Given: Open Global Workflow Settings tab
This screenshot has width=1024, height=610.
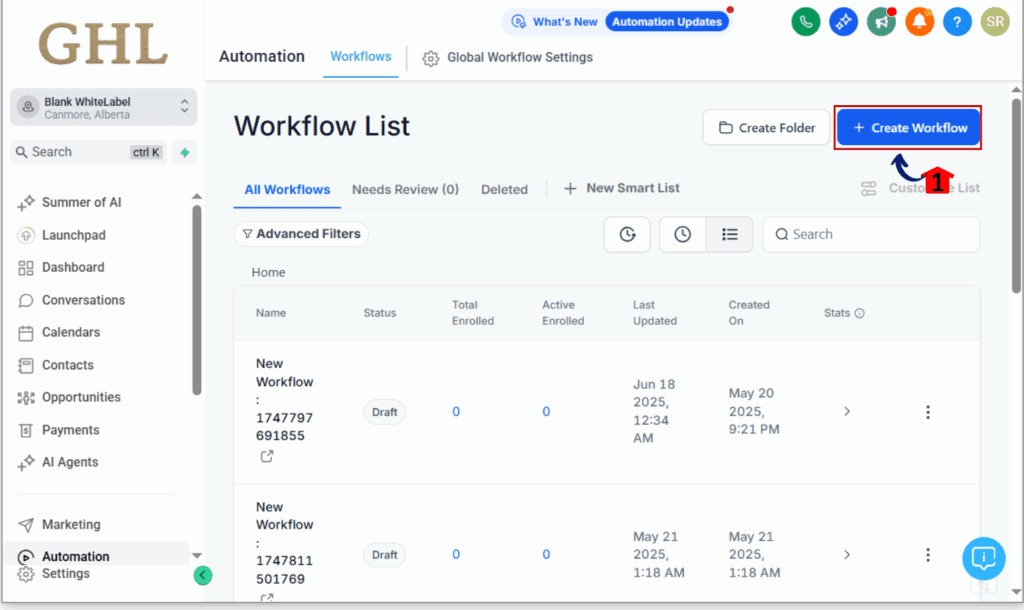Looking at the screenshot, I should coord(507,57).
